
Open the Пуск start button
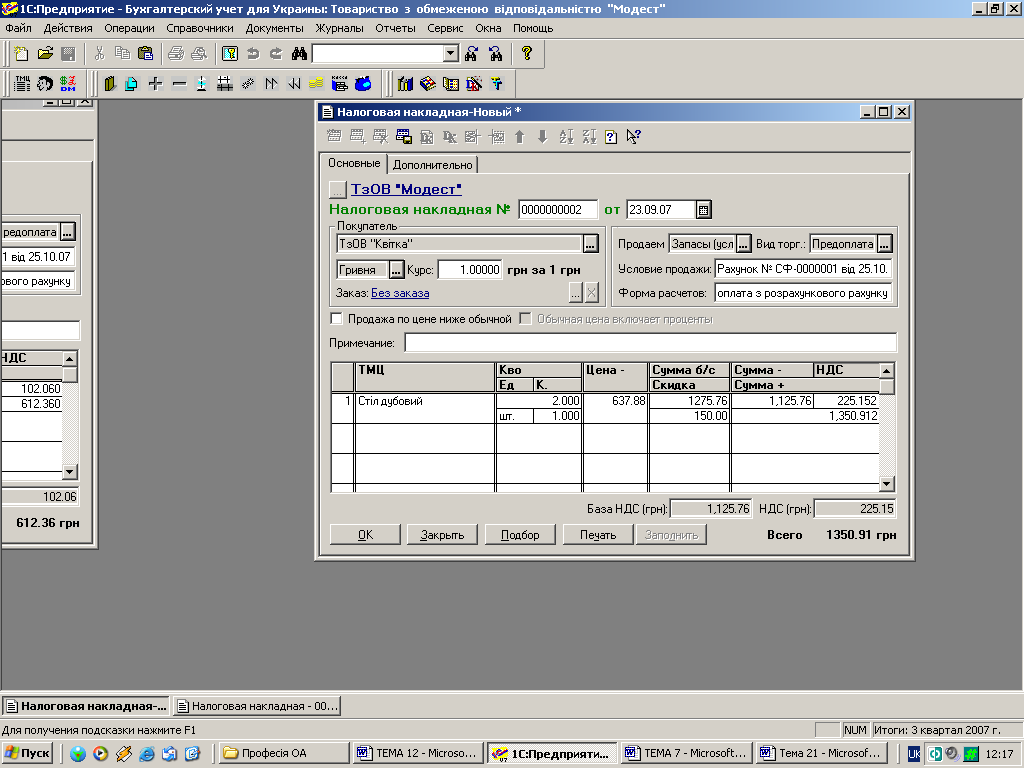[x=27, y=754]
